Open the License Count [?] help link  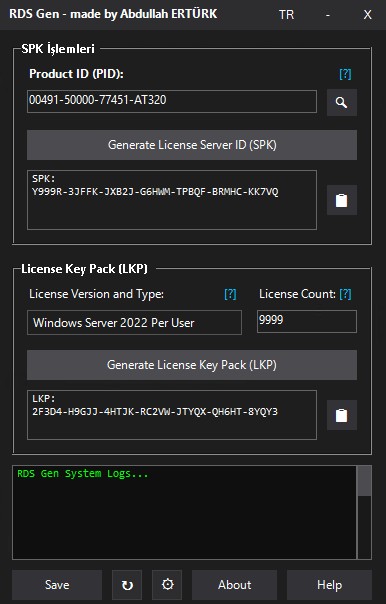(x=345, y=294)
